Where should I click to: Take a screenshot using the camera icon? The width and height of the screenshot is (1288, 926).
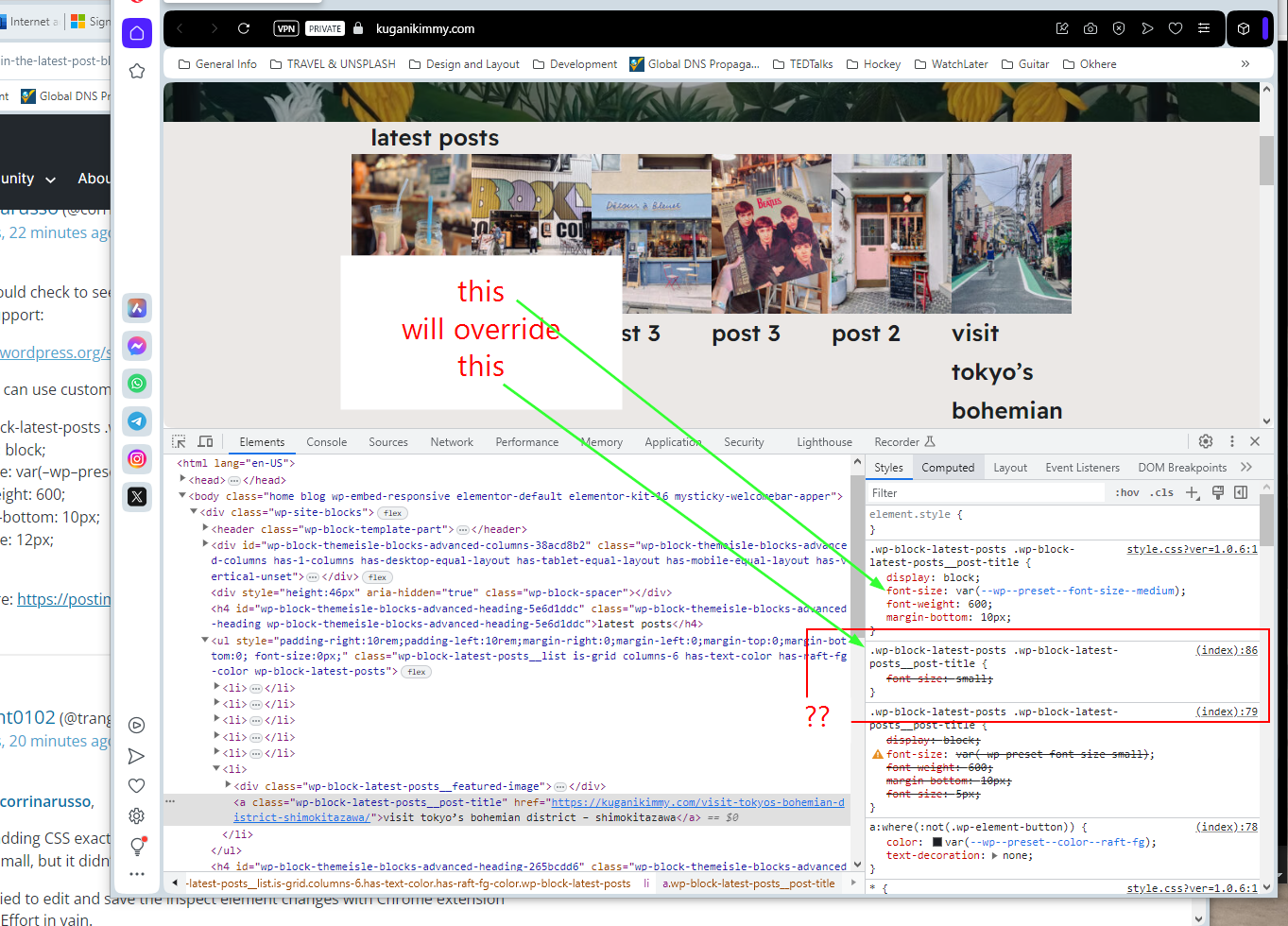click(1091, 28)
